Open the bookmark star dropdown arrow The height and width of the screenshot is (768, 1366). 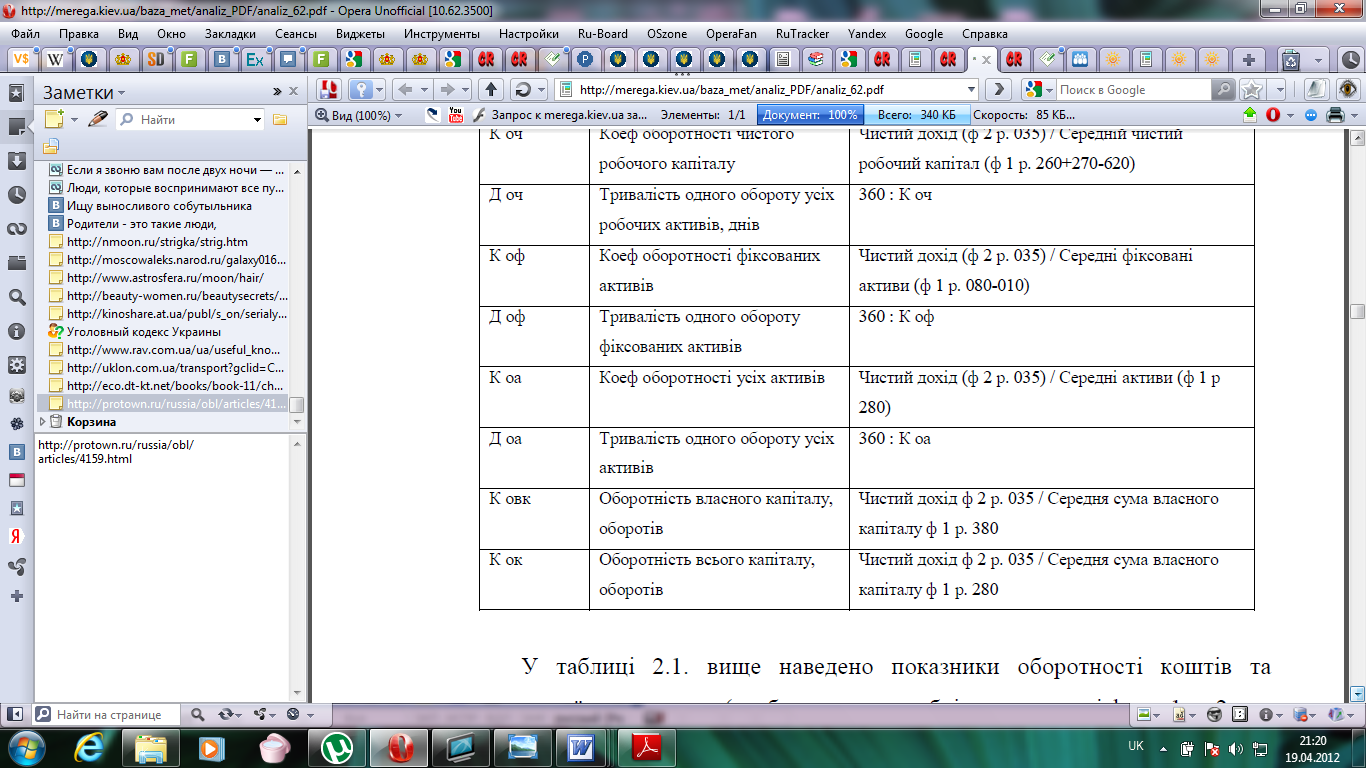1278,89
